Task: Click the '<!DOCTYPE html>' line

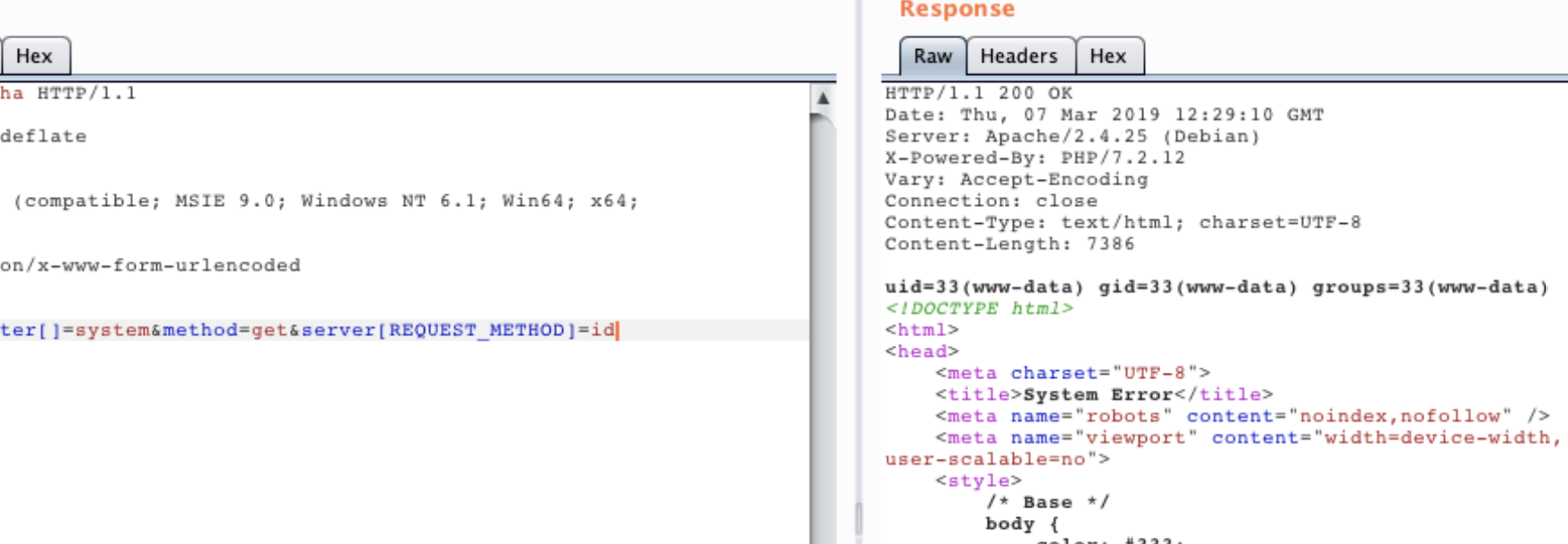Action: [979, 309]
